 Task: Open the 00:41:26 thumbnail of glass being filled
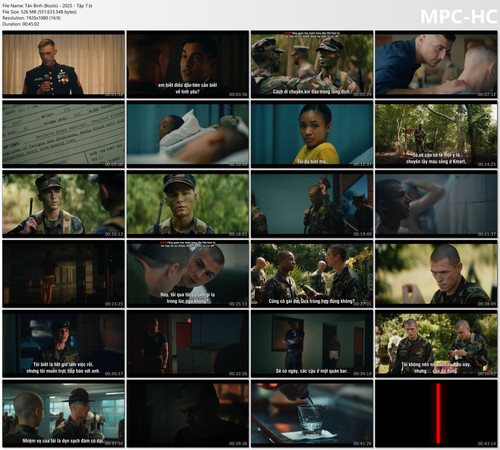coord(312,414)
